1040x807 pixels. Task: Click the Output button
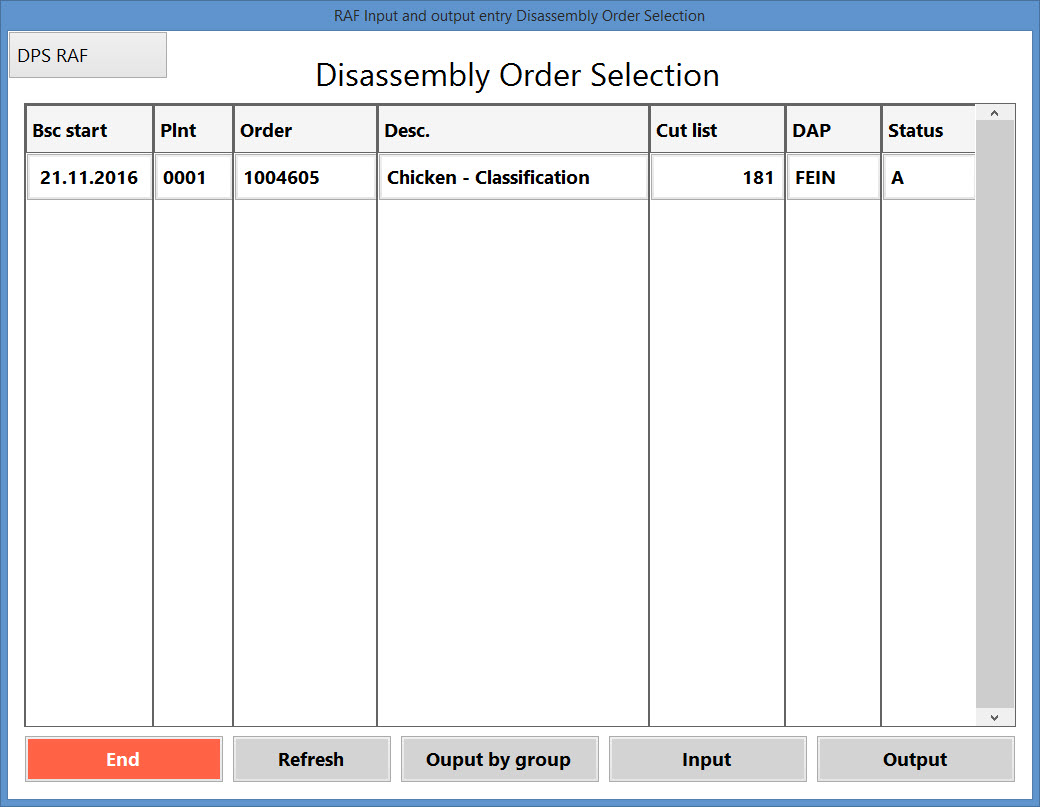[915, 759]
